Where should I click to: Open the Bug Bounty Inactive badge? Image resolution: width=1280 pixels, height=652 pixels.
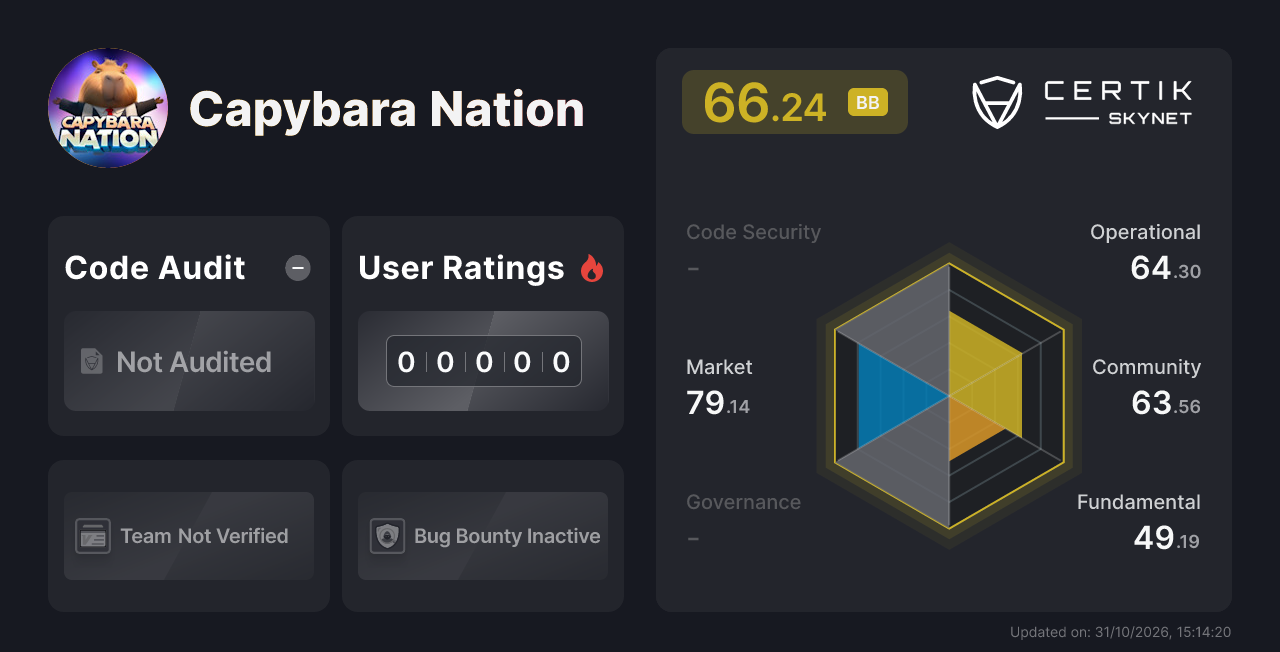[x=483, y=536]
